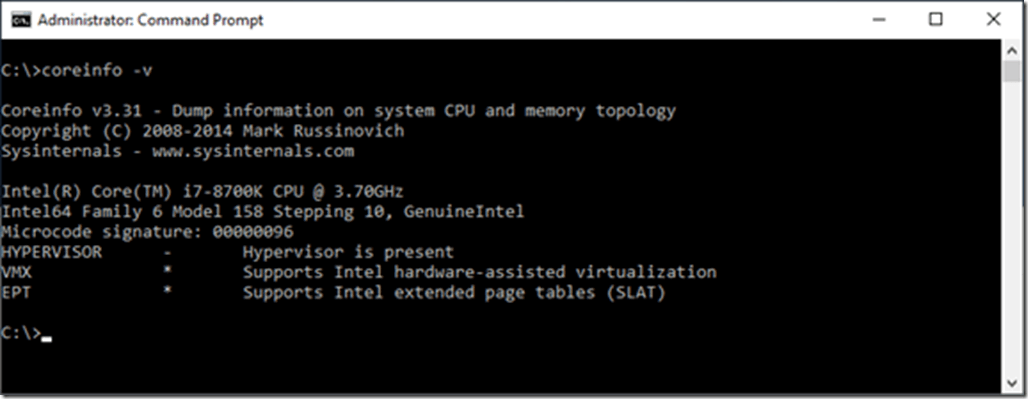1028x399 pixels.
Task: Click the blinking cursor at C:\> prompt
Action: click(x=46, y=339)
